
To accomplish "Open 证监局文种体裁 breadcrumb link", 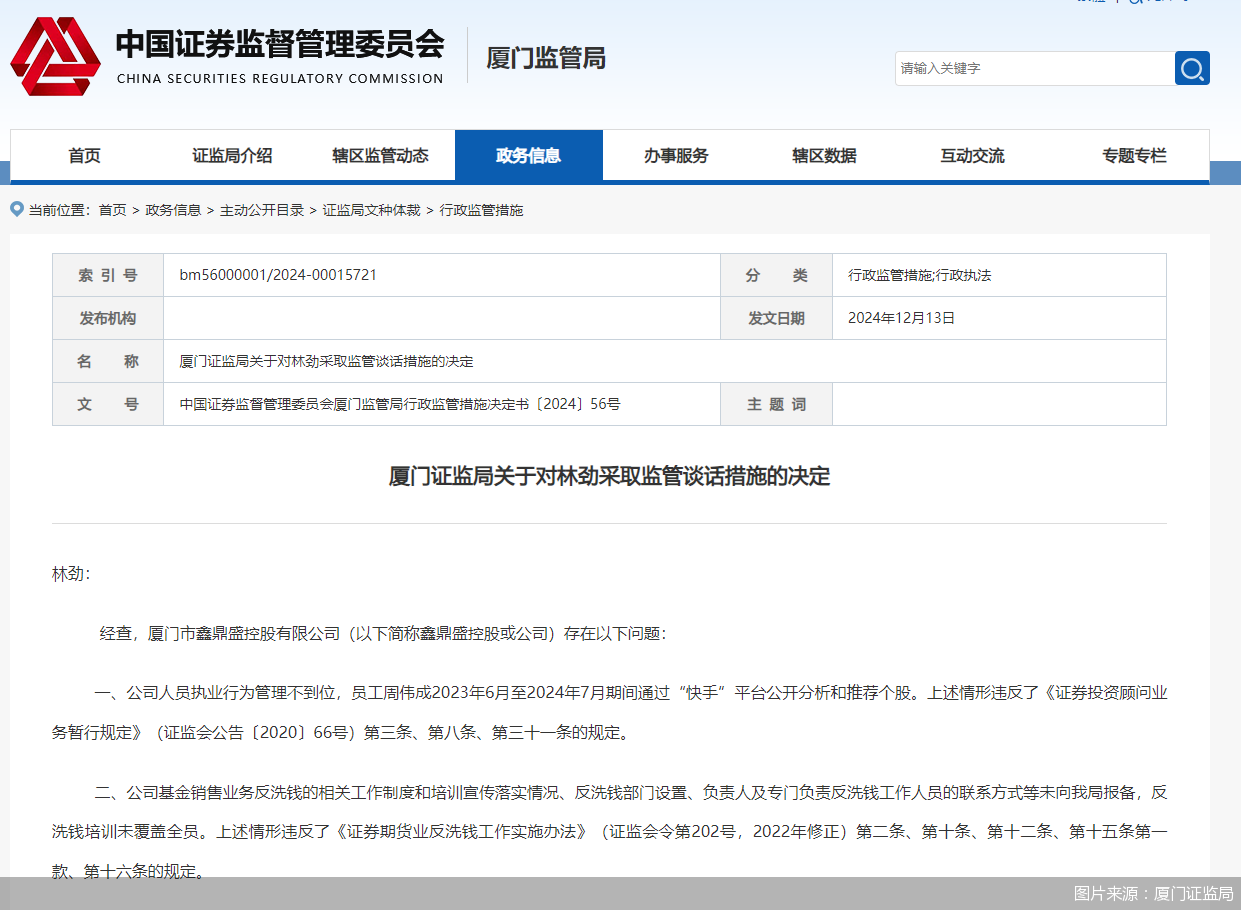I will (x=371, y=210).
